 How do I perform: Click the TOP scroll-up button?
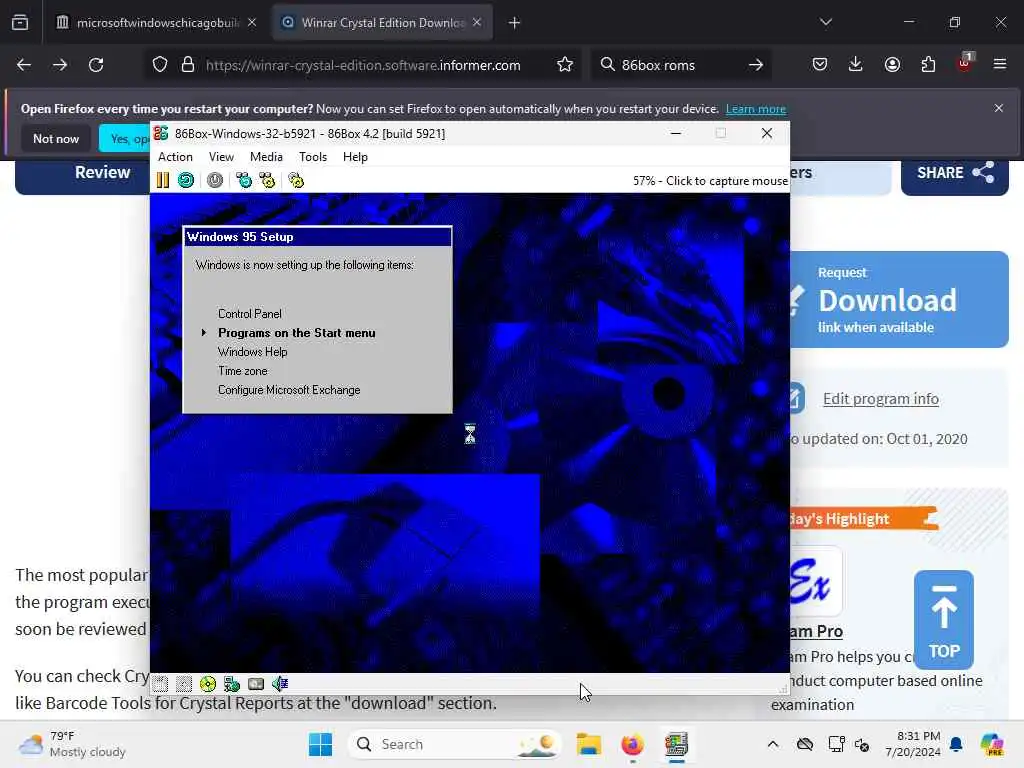(944, 620)
